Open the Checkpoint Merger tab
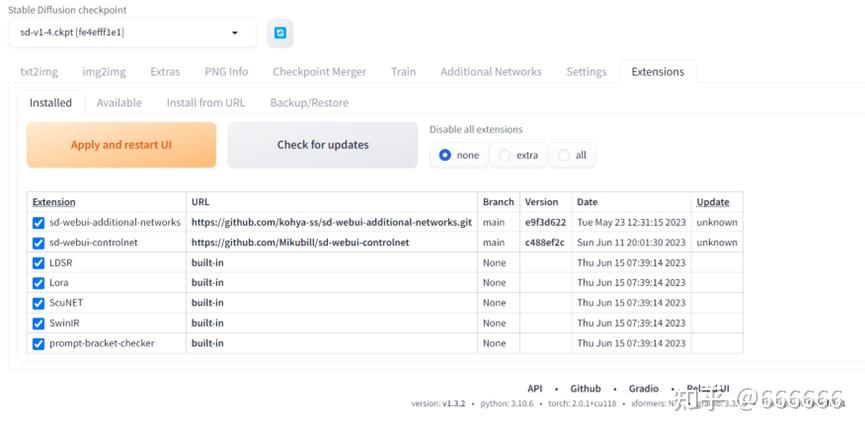 coord(319,72)
